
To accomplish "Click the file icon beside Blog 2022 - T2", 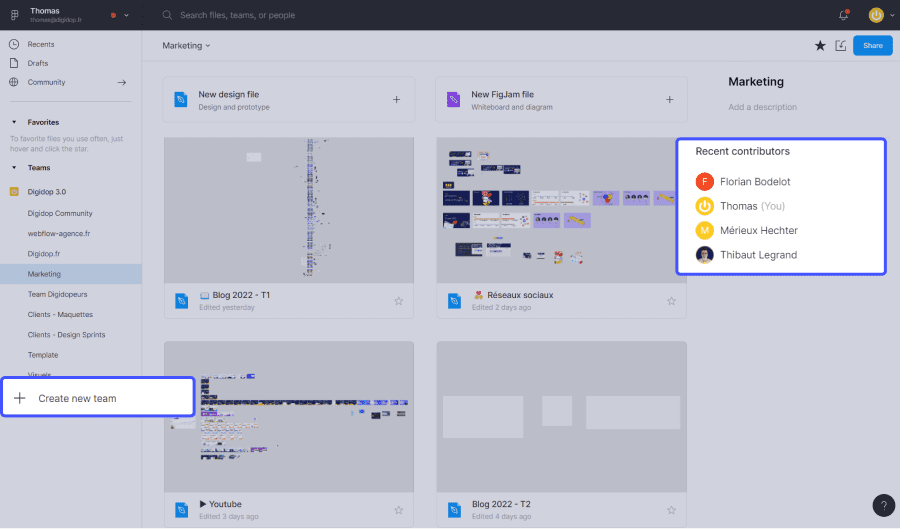I will (x=454, y=509).
